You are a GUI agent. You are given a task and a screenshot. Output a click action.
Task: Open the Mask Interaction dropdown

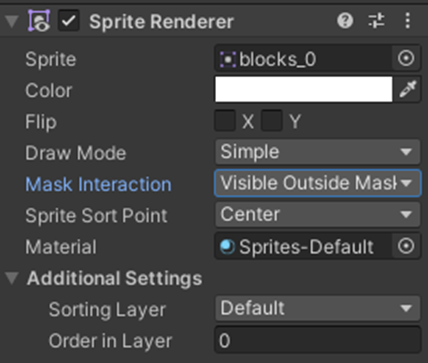coord(318,183)
